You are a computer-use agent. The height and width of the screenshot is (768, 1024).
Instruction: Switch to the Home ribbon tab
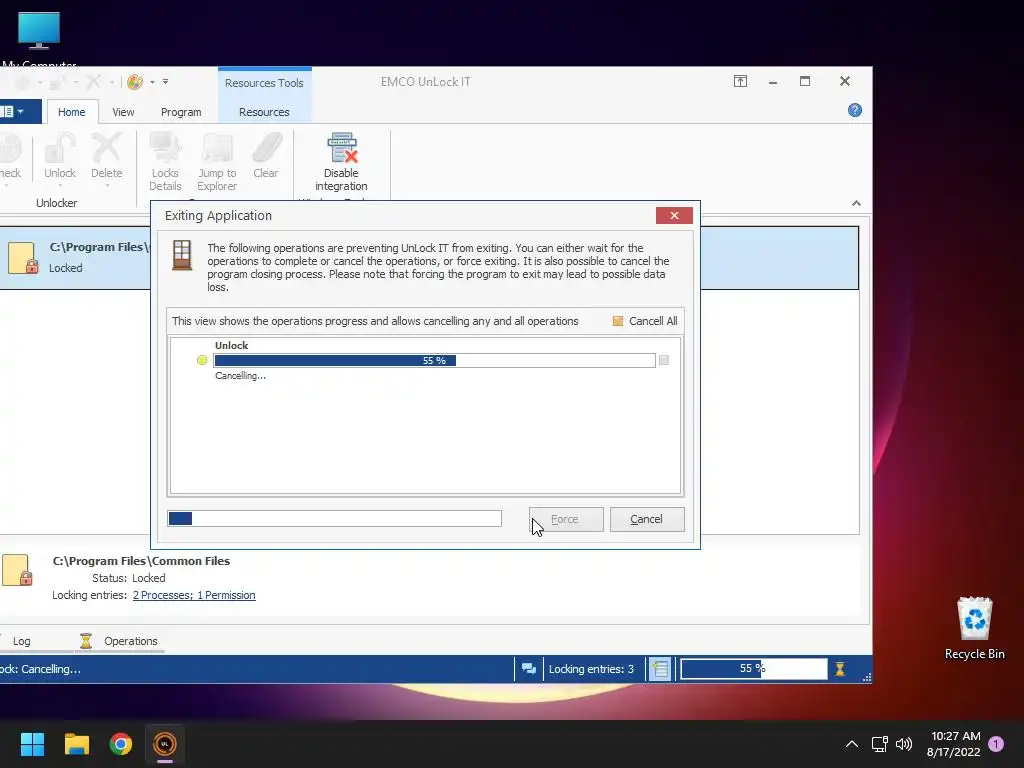(72, 112)
